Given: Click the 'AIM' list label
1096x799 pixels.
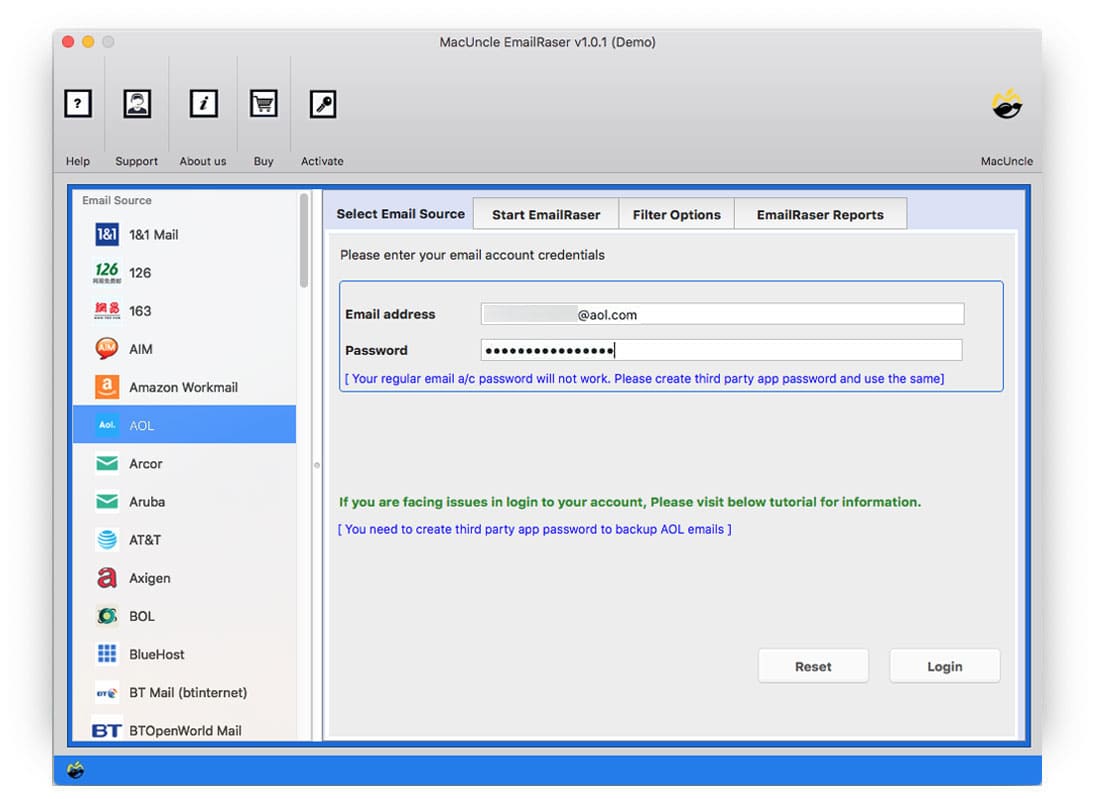Looking at the screenshot, I should [x=140, y=349].
